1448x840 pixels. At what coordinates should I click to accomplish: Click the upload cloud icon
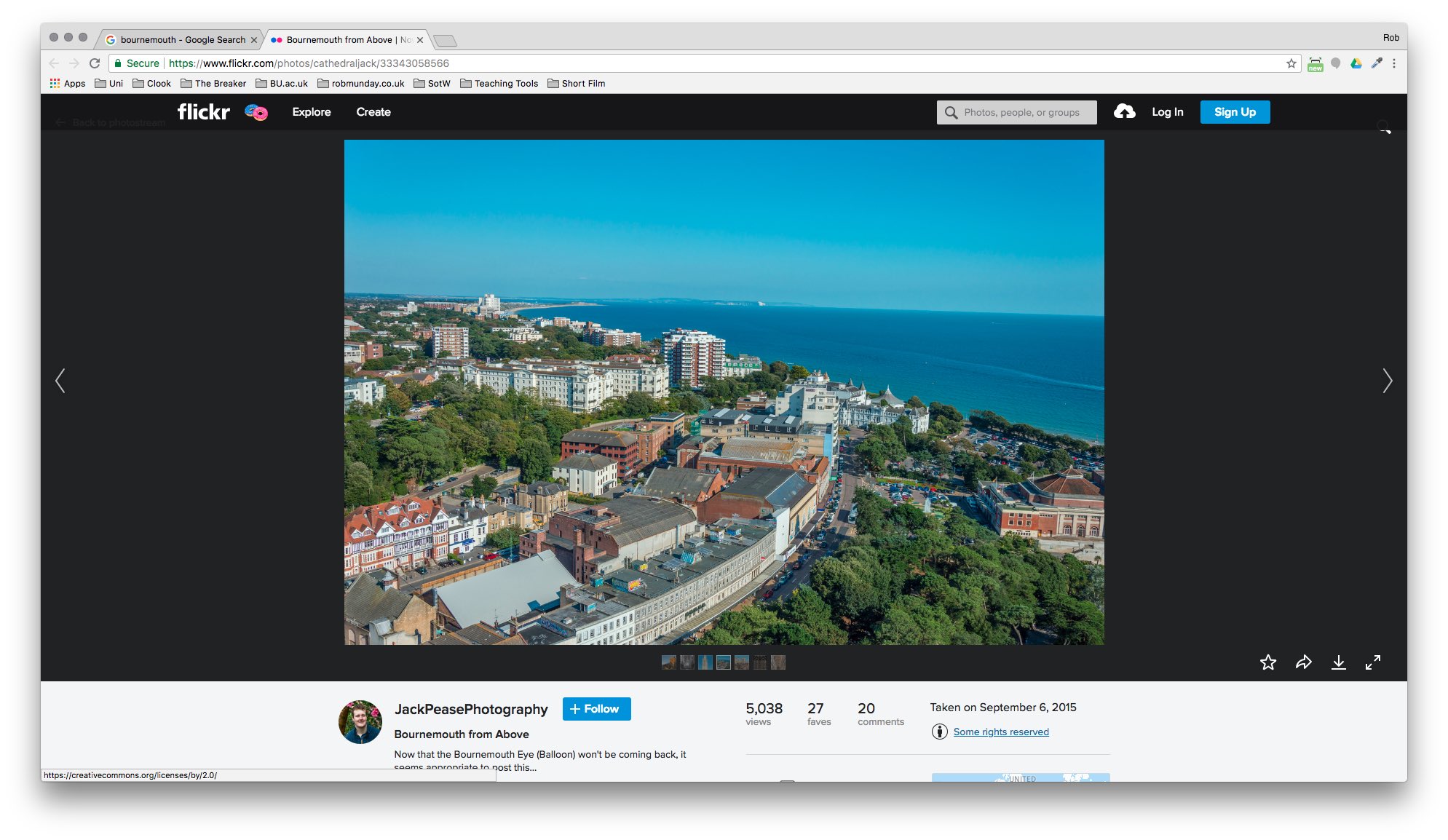tap(1124, 111)
